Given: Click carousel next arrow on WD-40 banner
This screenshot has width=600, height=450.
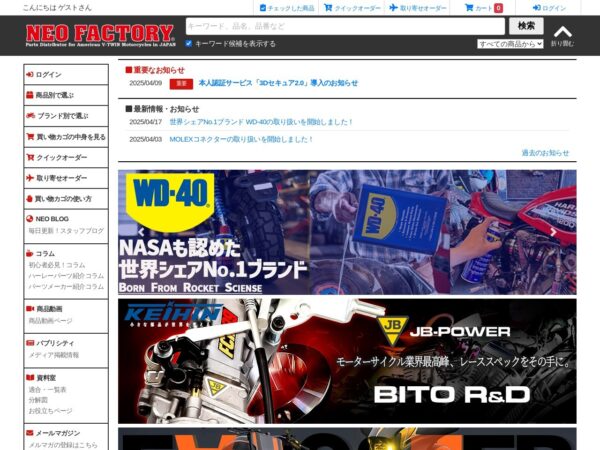Looking at the screenshot, I should coord(553,232).
